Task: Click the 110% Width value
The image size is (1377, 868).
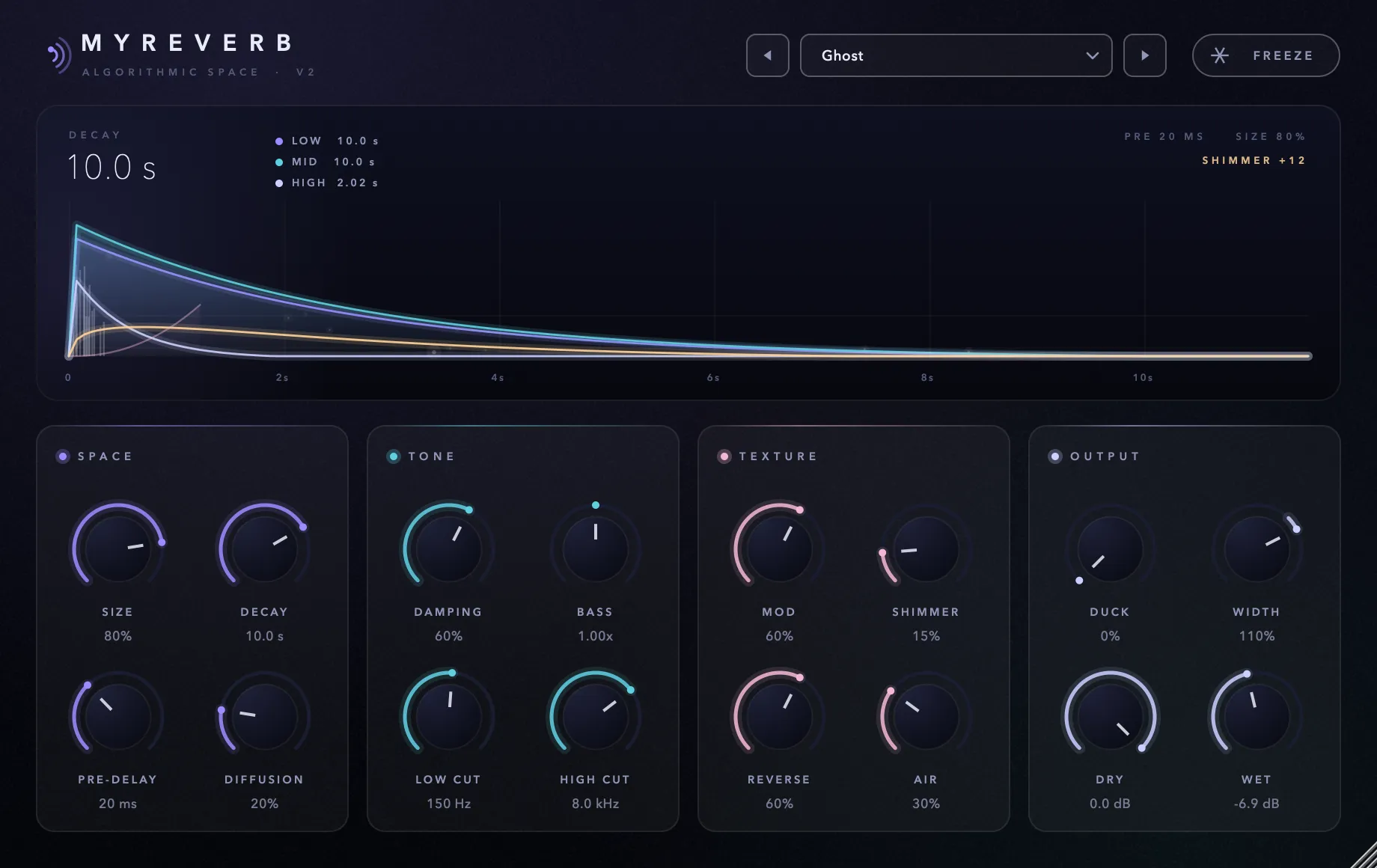Action: pos(1257,635)
